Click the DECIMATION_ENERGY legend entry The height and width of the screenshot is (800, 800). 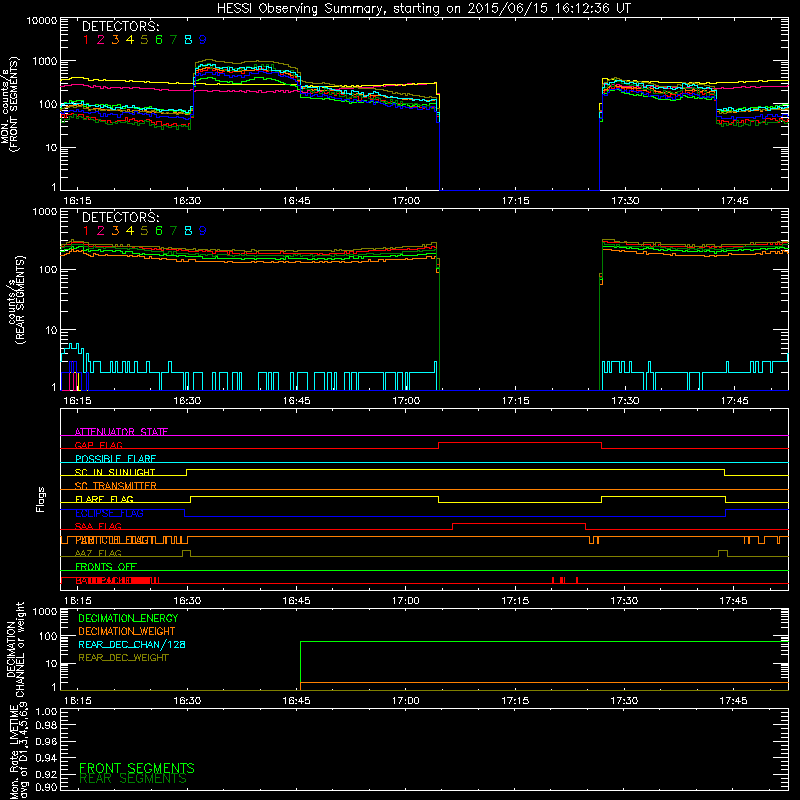[128, 618]
